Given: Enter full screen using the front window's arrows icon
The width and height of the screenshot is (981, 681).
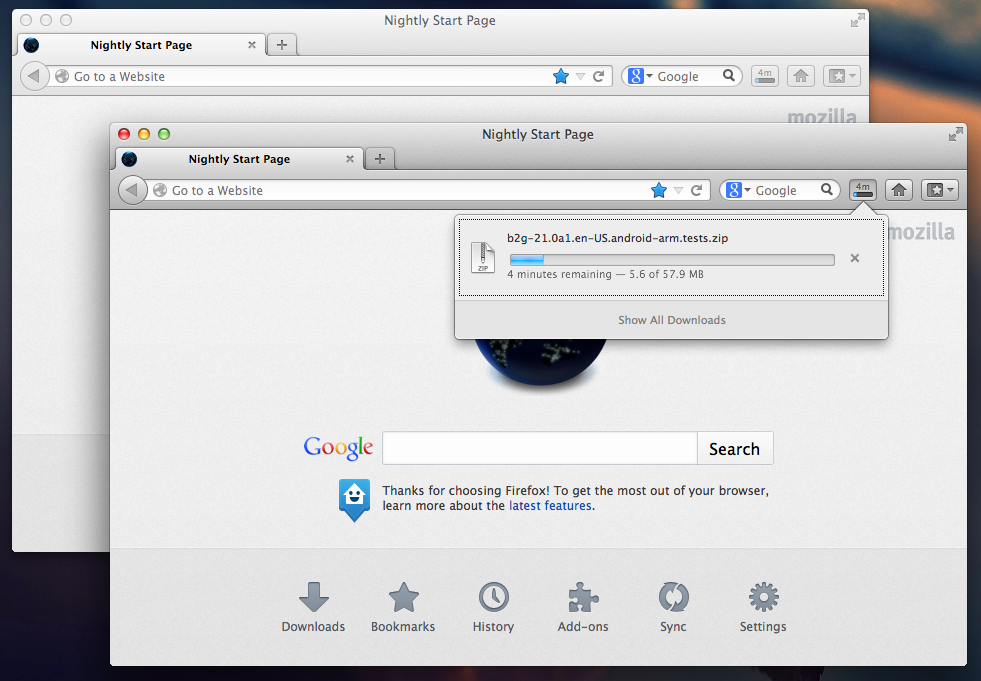Looking at the screenshot, I should pos(955,134).
